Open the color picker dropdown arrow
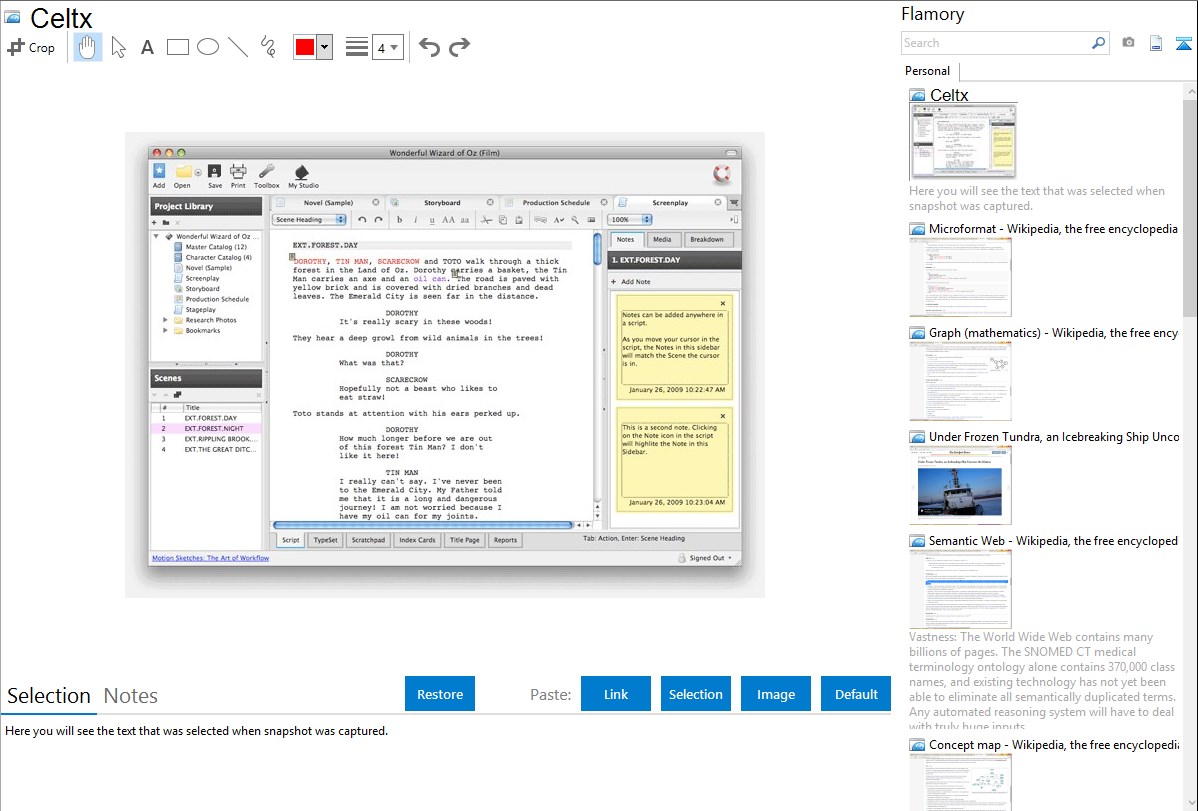The height and width of the screenshot is (811, 1198). (324, 47)
